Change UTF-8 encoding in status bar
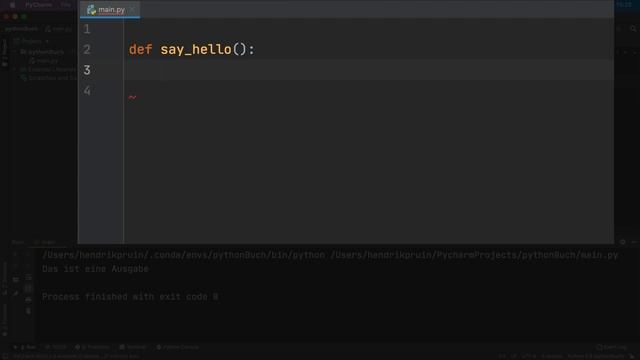The width and height of the screenshot is (640, 360). 529,356
